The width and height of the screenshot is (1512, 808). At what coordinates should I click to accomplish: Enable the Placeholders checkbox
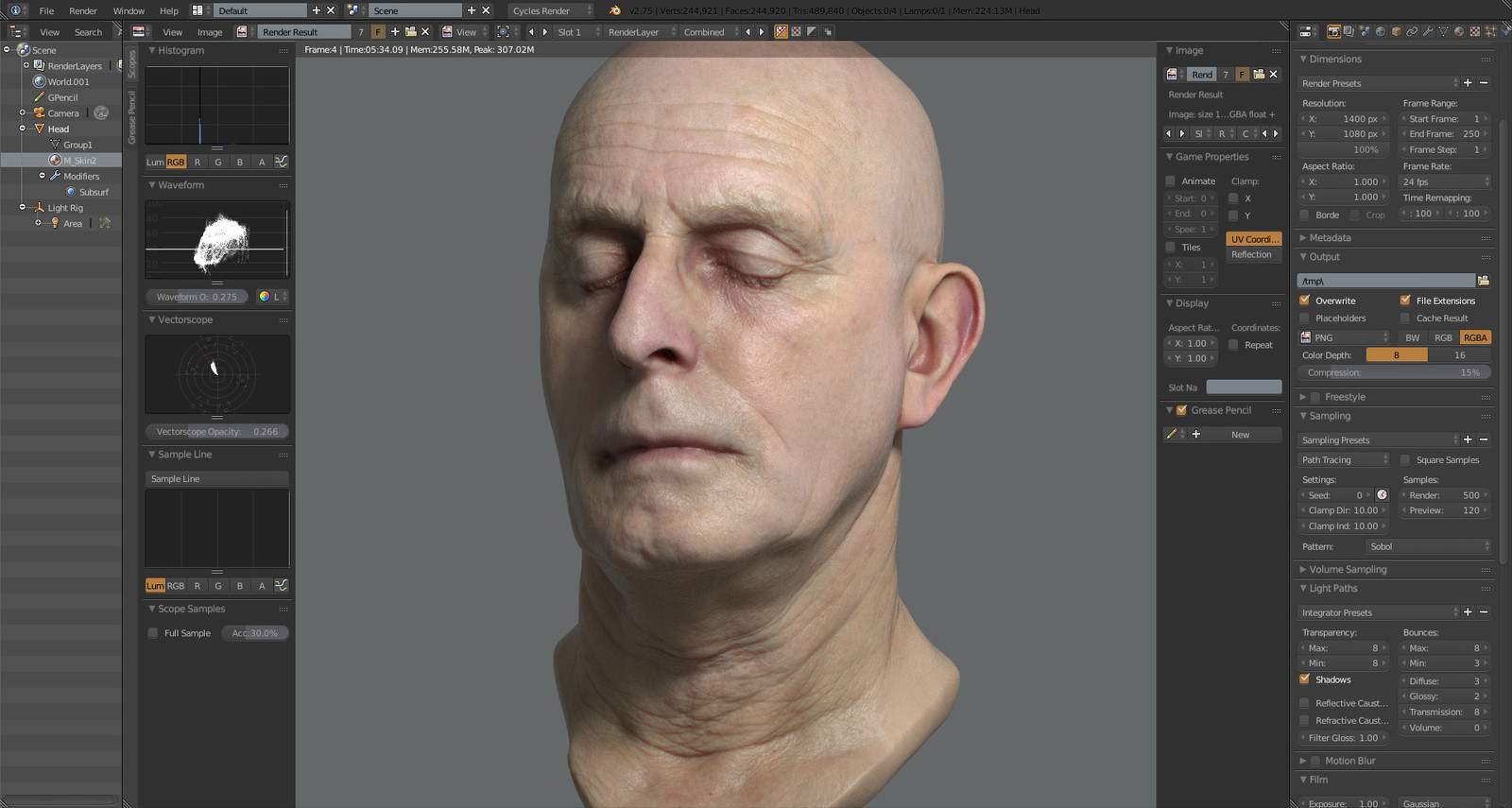[1305, 318]
